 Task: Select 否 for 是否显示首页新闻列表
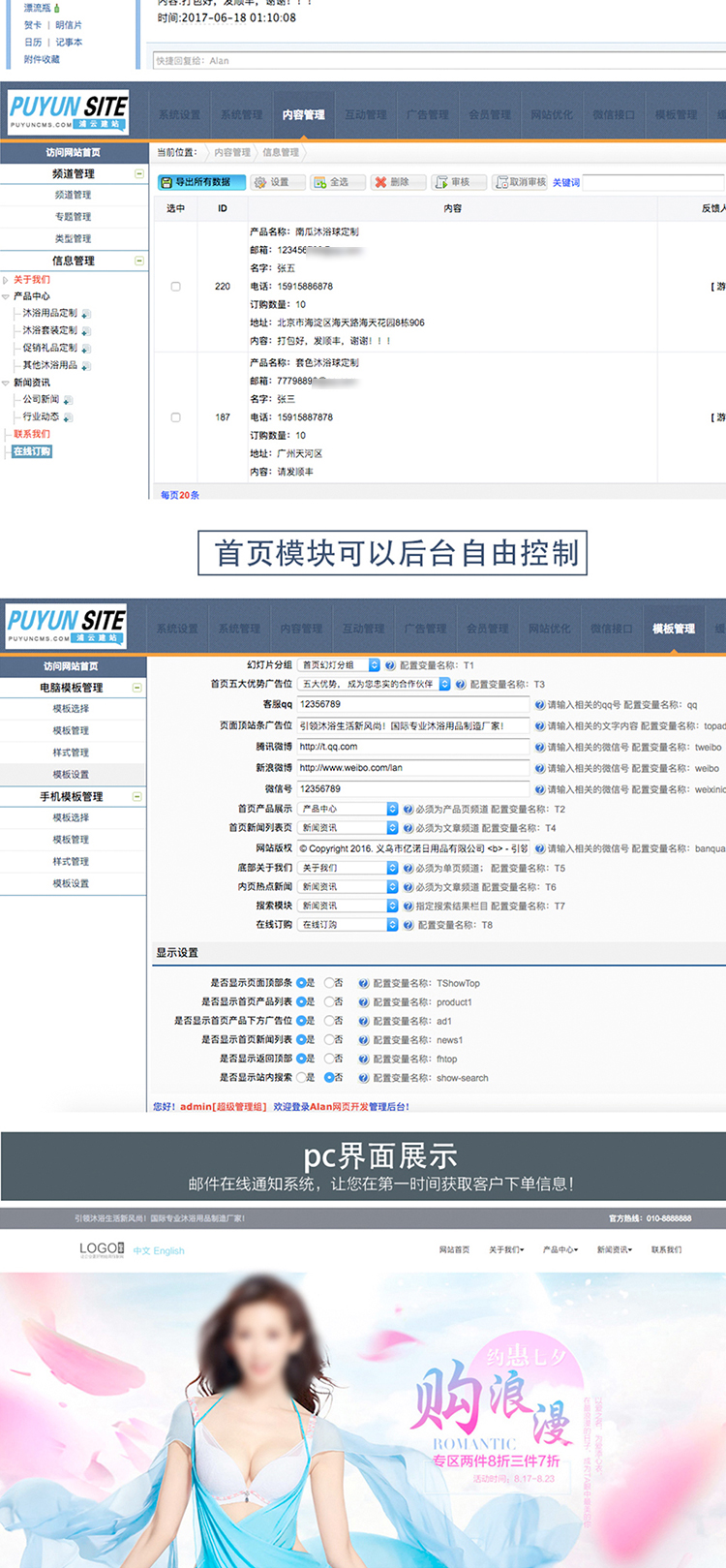point(329,1039)
